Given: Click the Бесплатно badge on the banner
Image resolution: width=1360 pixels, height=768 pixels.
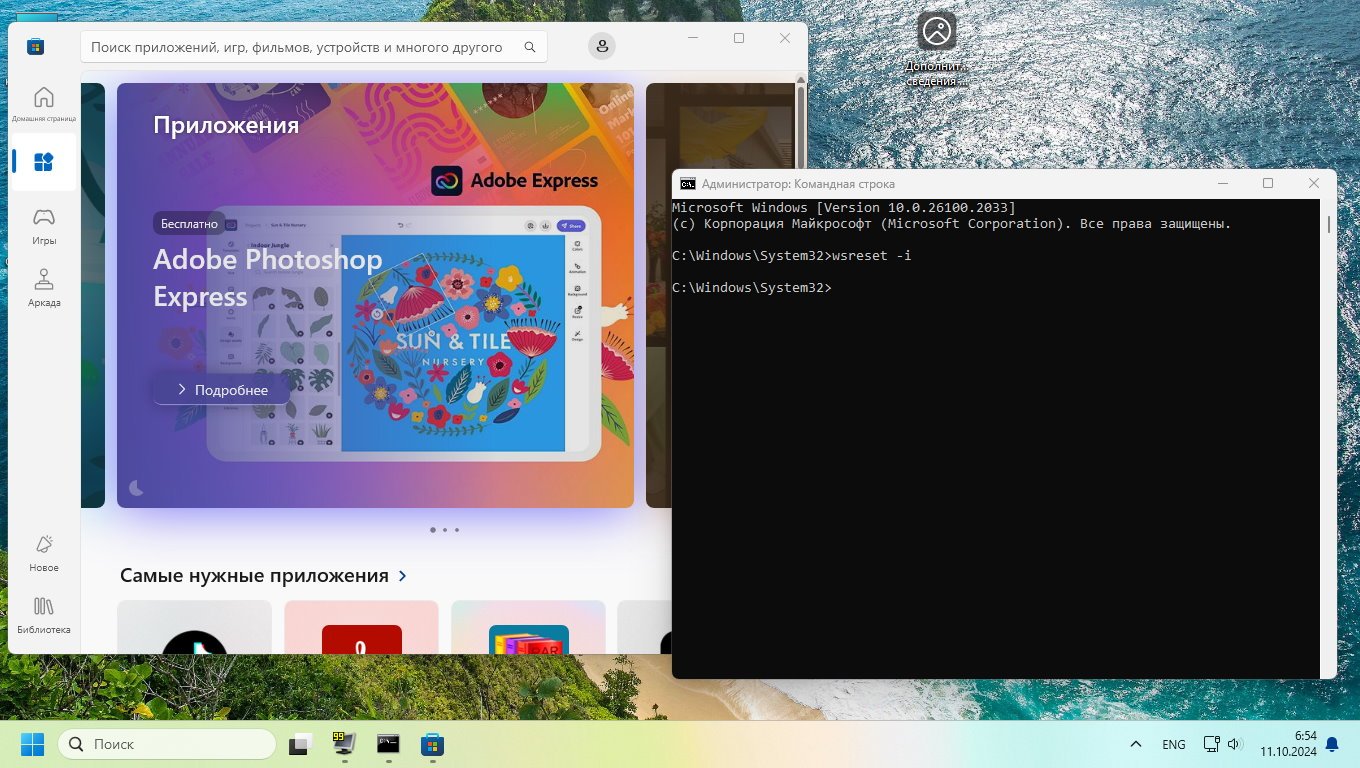Looking at the screenshot, I should (x=190, y=224).
